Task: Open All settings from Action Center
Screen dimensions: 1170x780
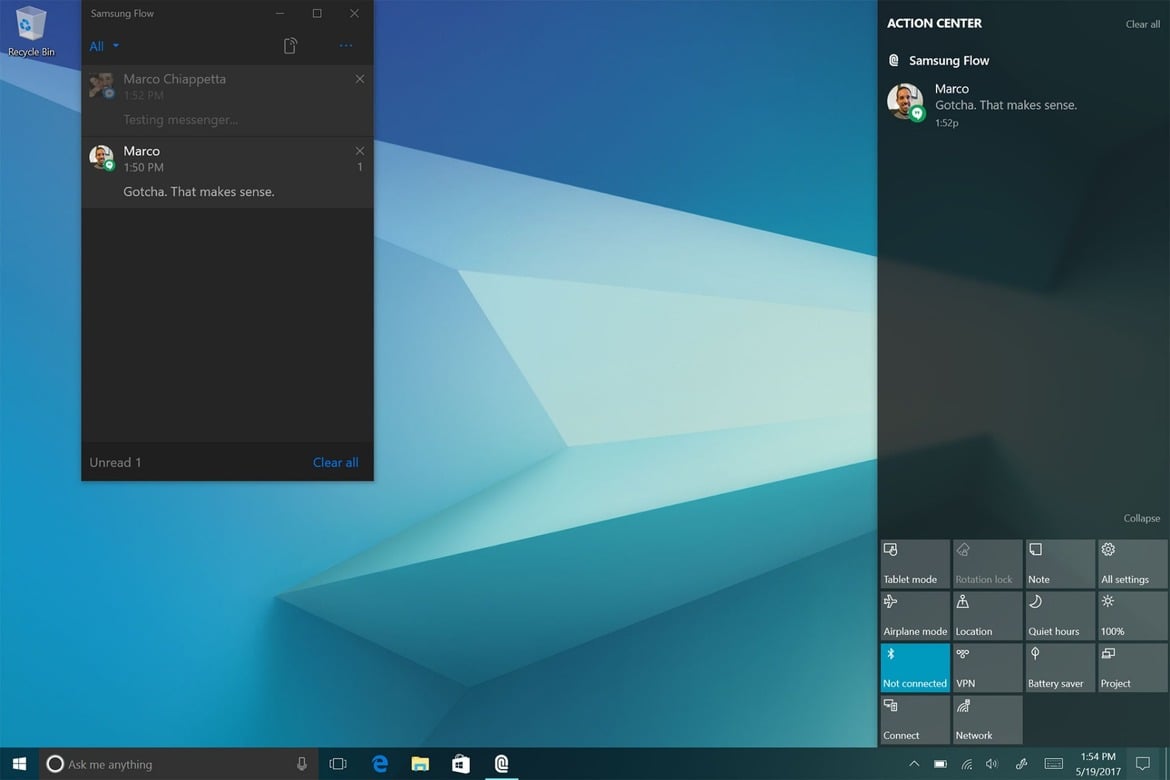Action: point(1133,564)
